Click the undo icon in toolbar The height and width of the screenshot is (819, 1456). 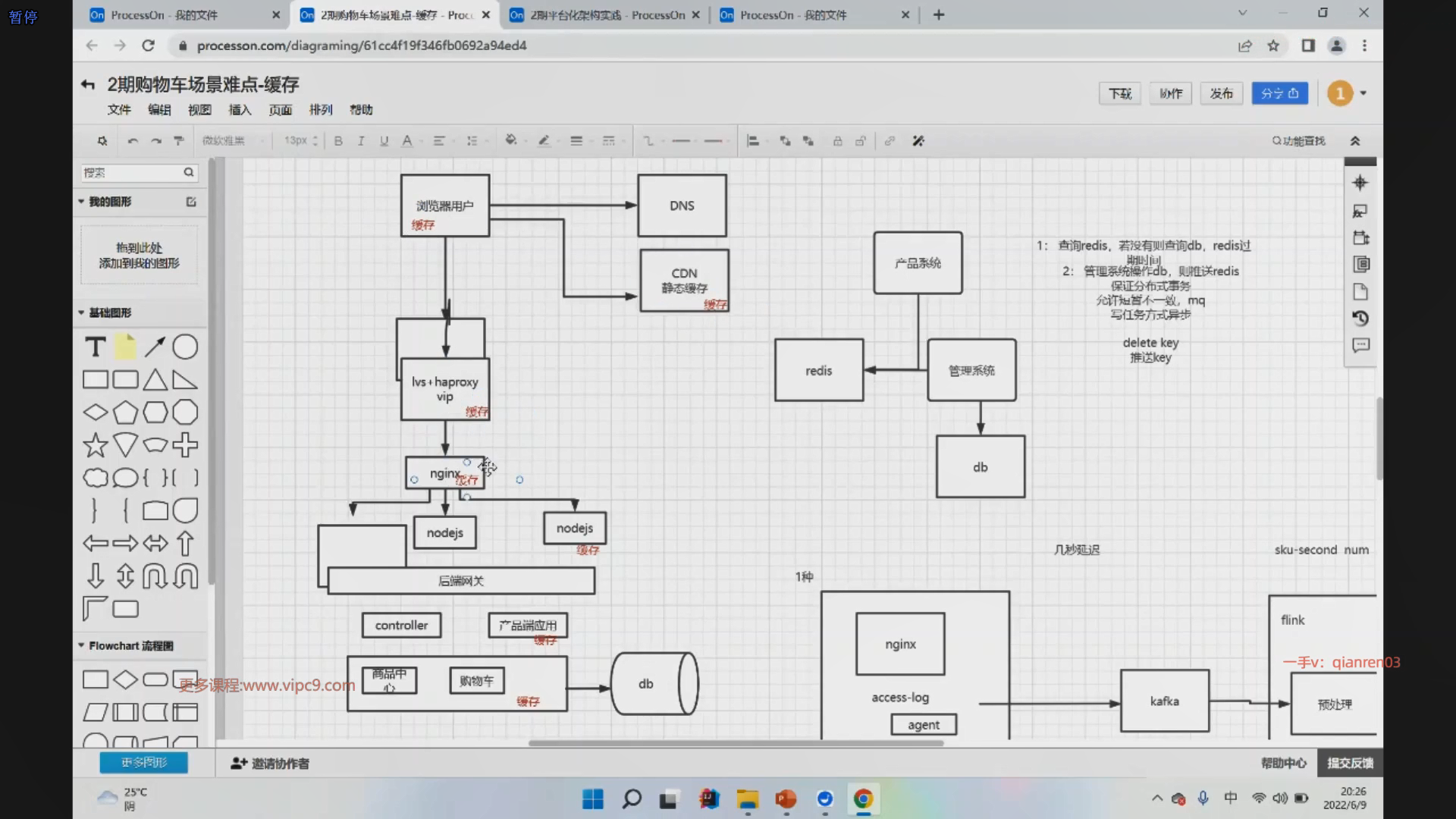coord(133,141)
